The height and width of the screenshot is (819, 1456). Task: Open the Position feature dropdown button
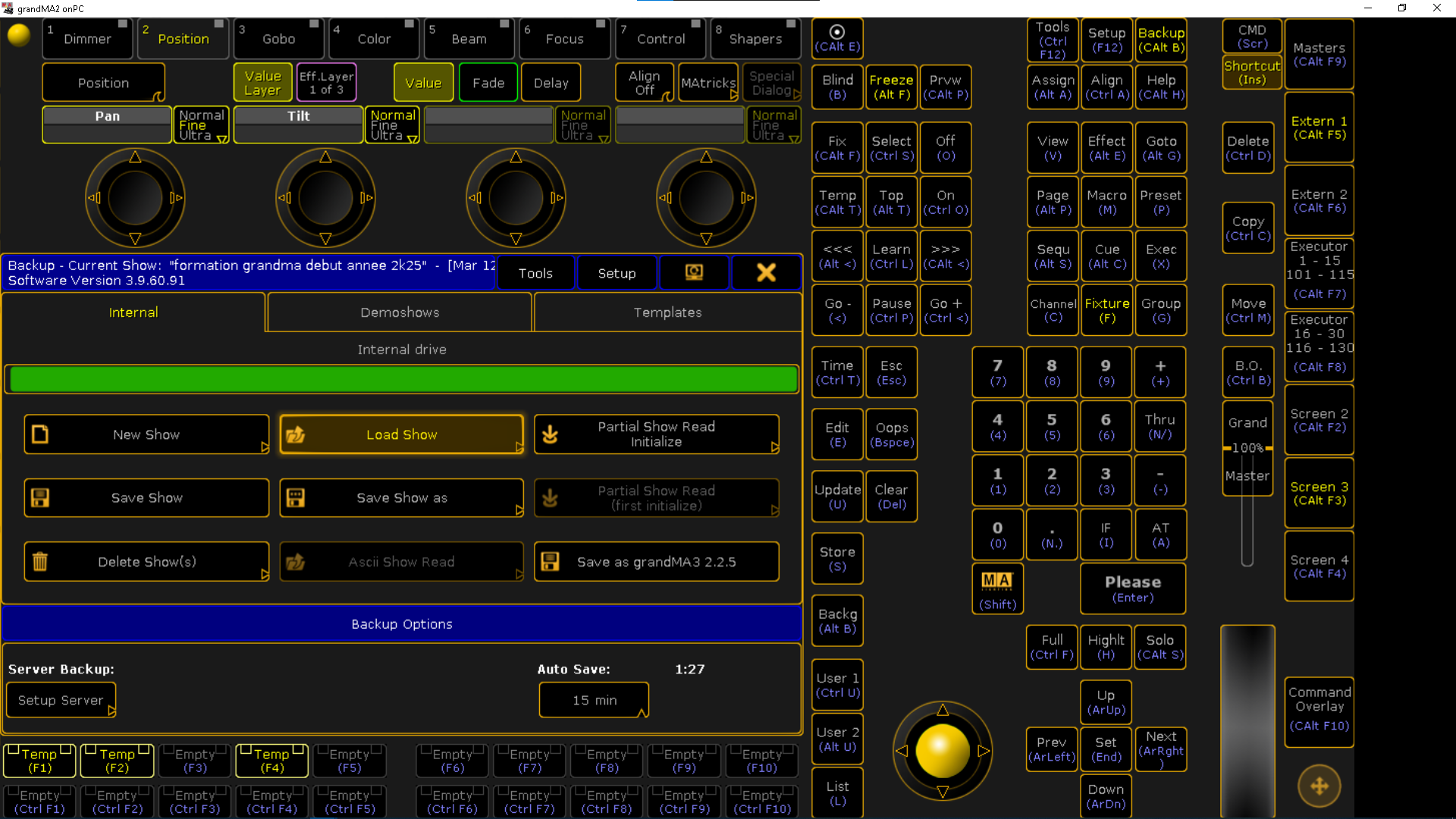tap(103, 83)
